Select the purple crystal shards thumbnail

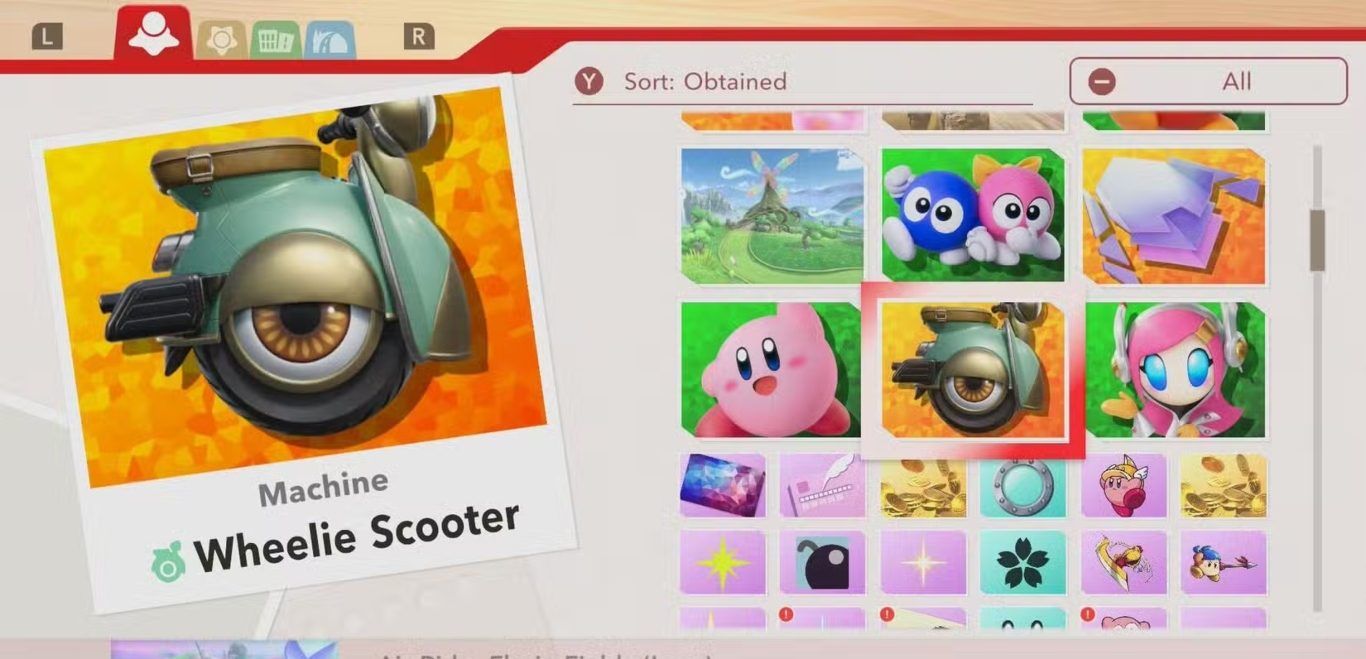pyautogui.click(x=1174, y=216)
